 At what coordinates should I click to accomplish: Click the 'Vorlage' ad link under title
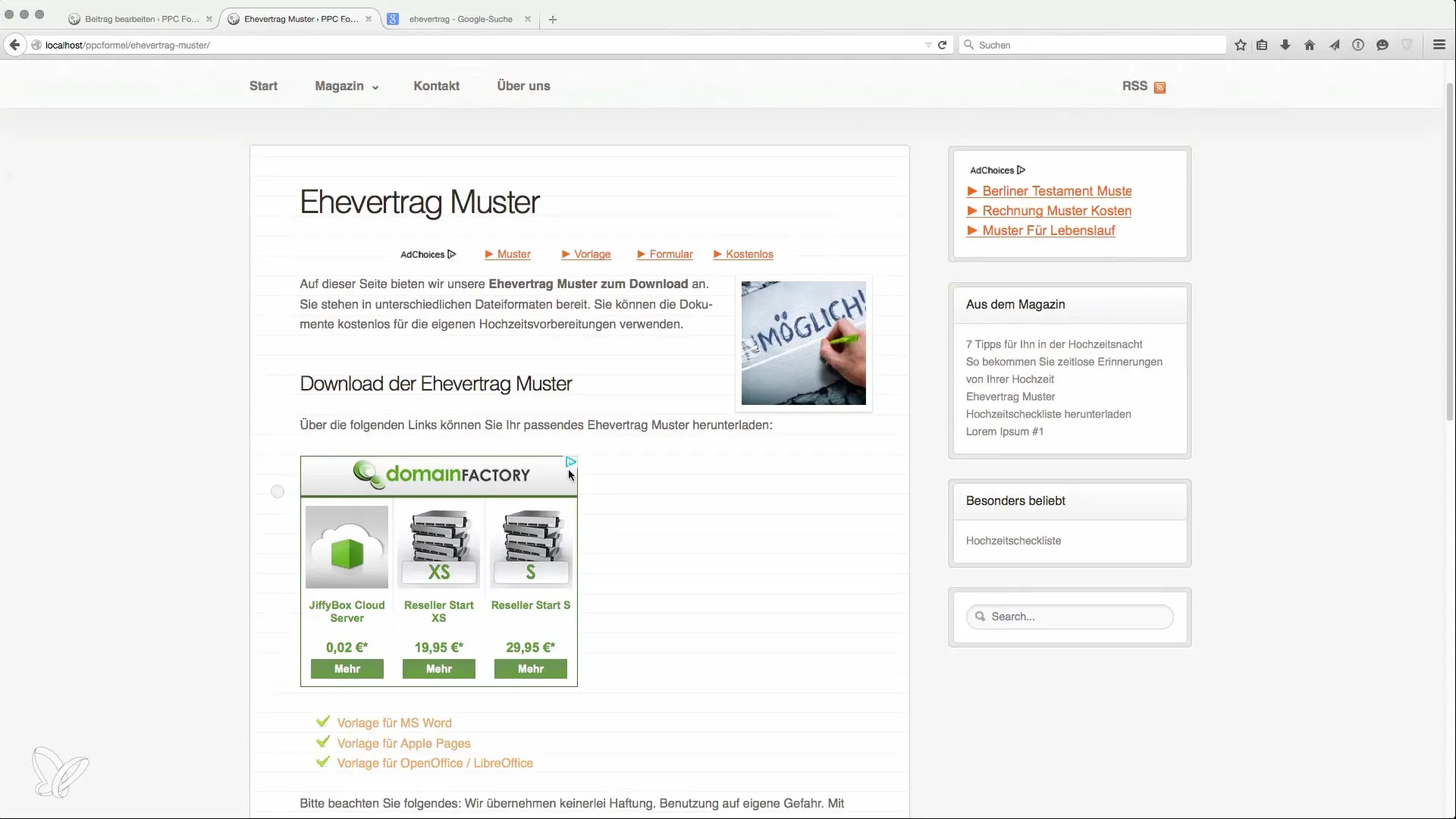585,254
